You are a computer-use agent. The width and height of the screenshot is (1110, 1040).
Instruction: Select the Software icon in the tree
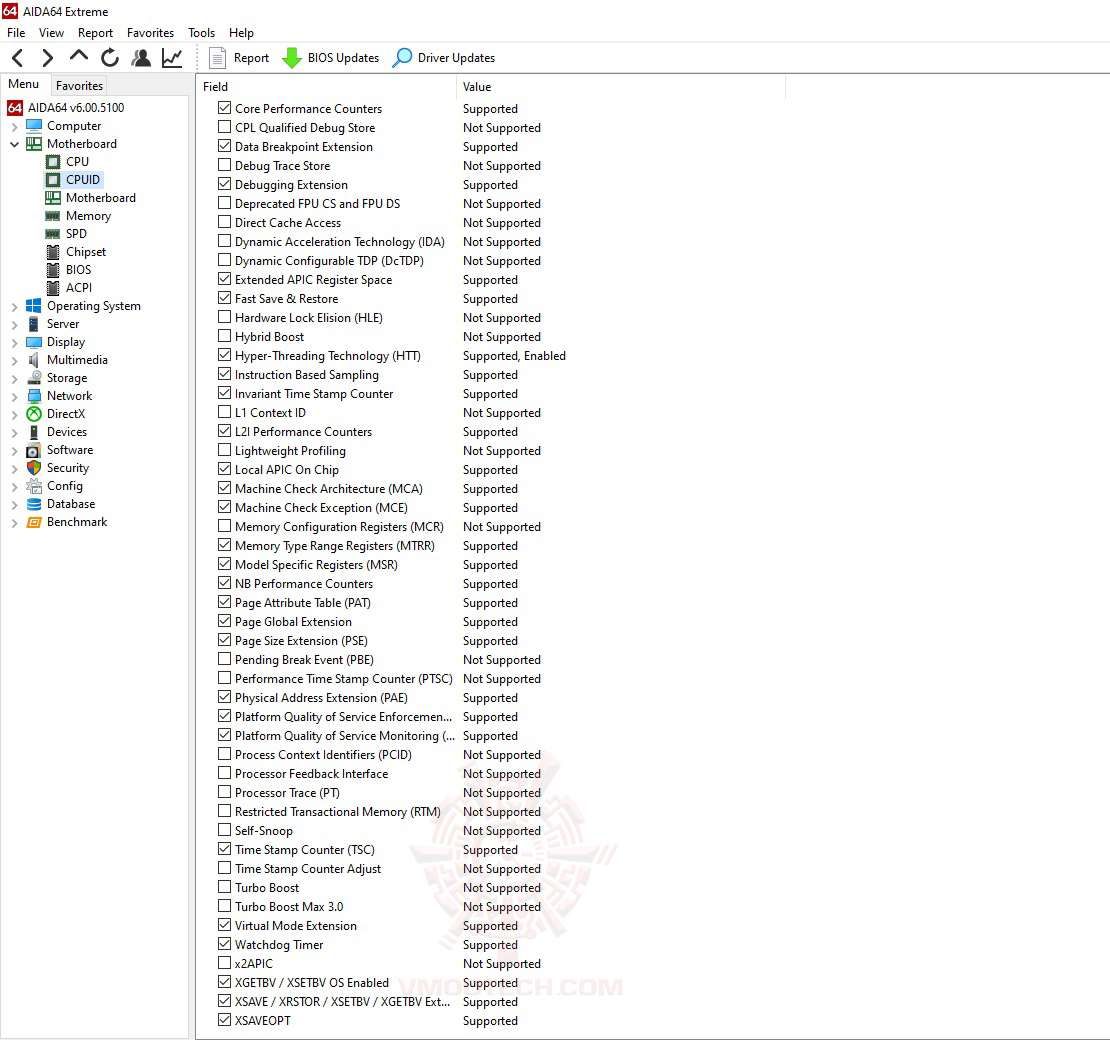point(34,450)
